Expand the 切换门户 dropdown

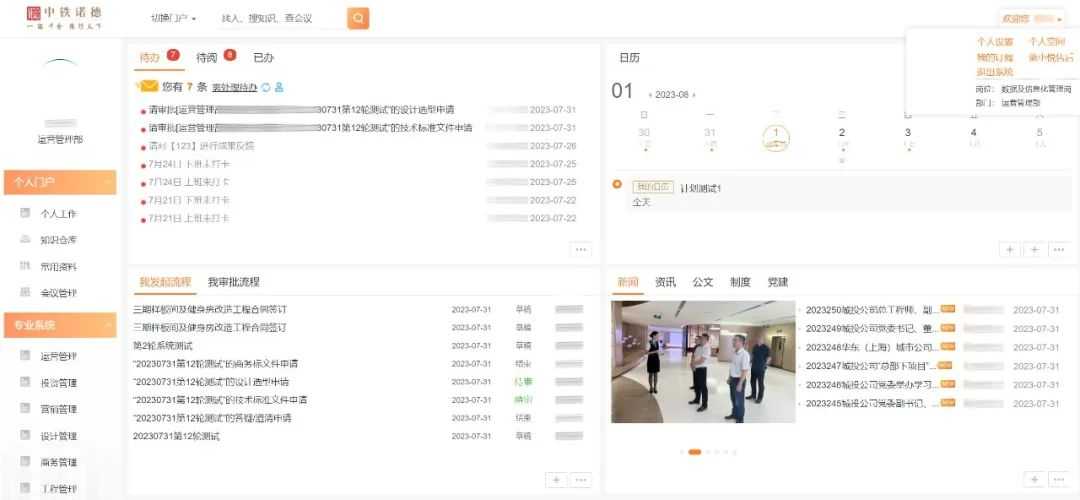[x=173, y=18]
